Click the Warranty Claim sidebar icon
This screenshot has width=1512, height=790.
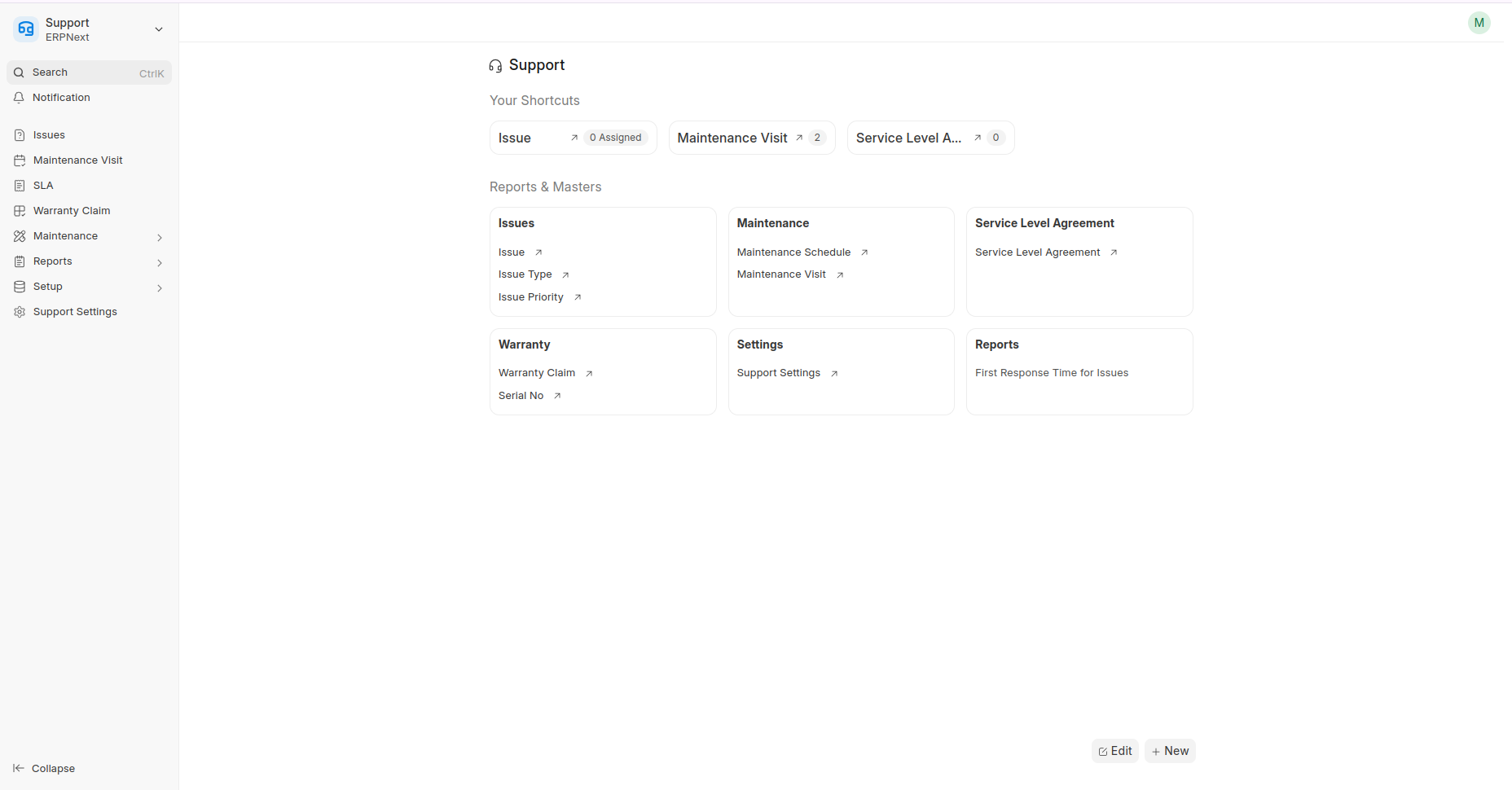pyautogui.click(x=20, y=211)
